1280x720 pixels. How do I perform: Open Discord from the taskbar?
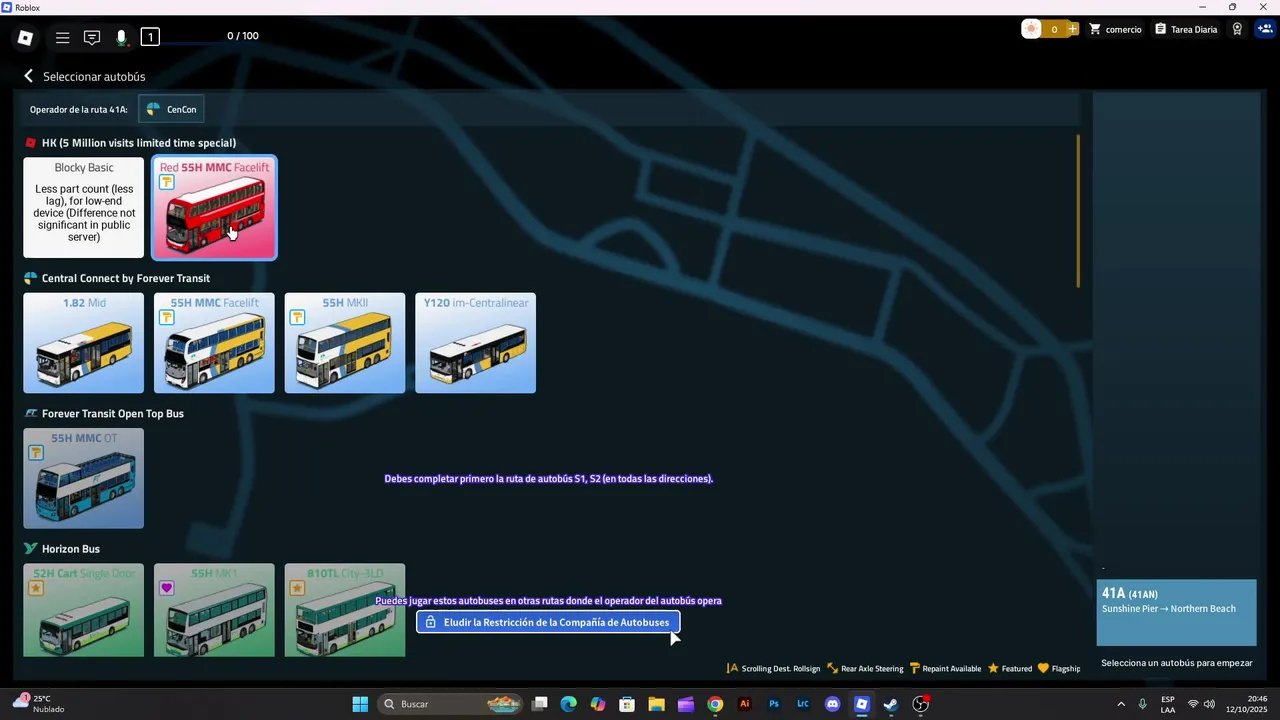832,704
